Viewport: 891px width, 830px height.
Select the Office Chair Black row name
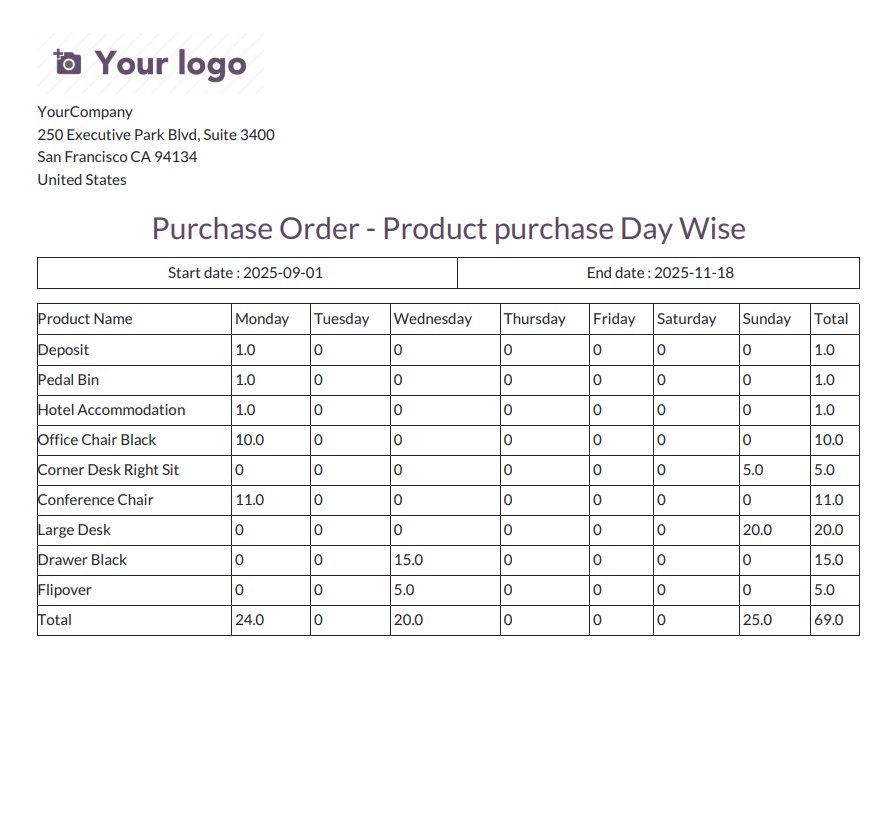[97, 440]
